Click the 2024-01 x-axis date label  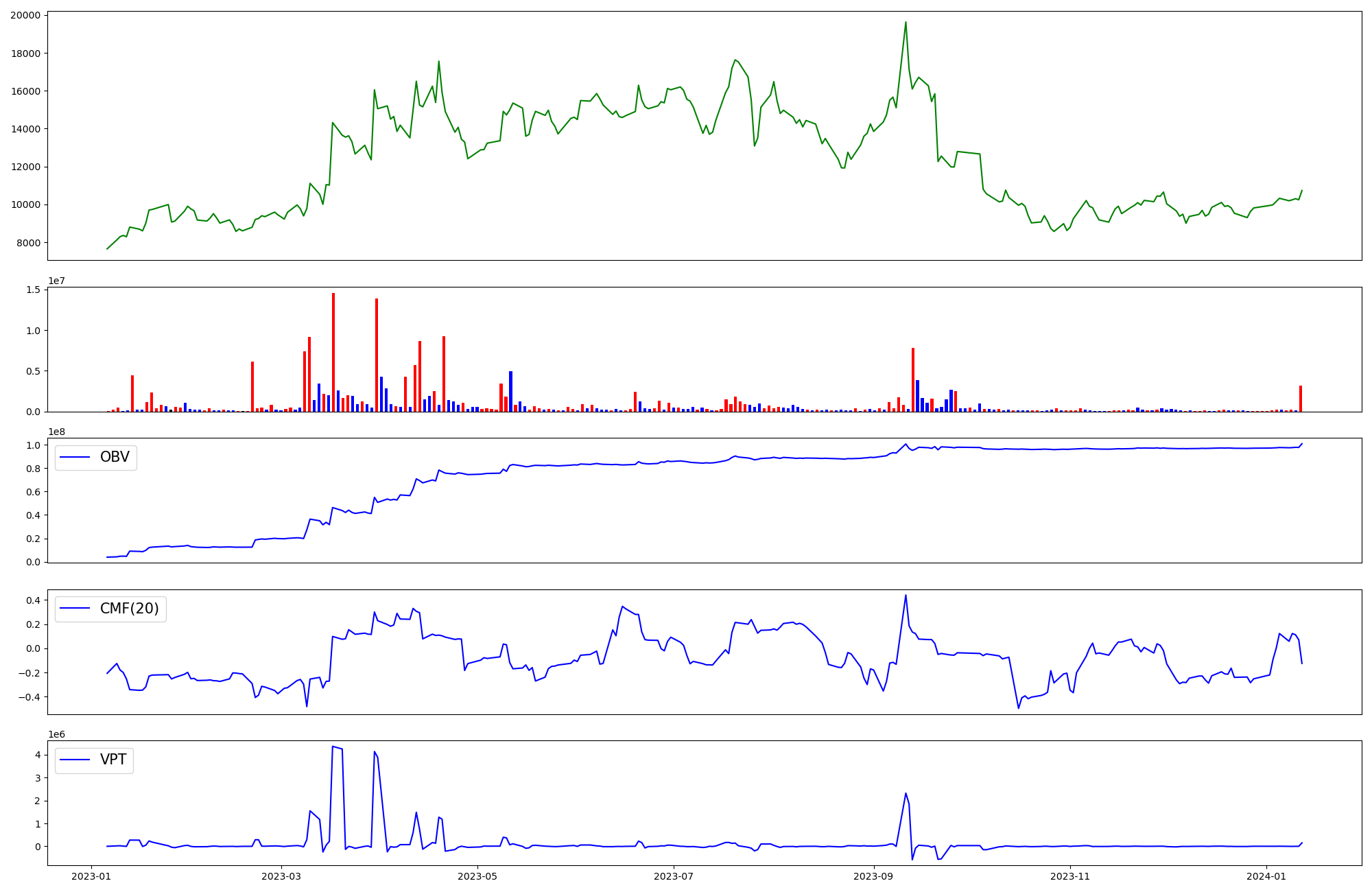(x=1266, y=876)
